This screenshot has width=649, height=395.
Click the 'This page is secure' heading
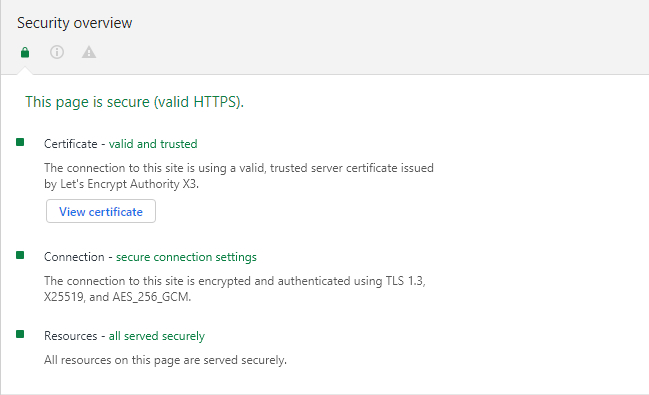click(135, 102)
